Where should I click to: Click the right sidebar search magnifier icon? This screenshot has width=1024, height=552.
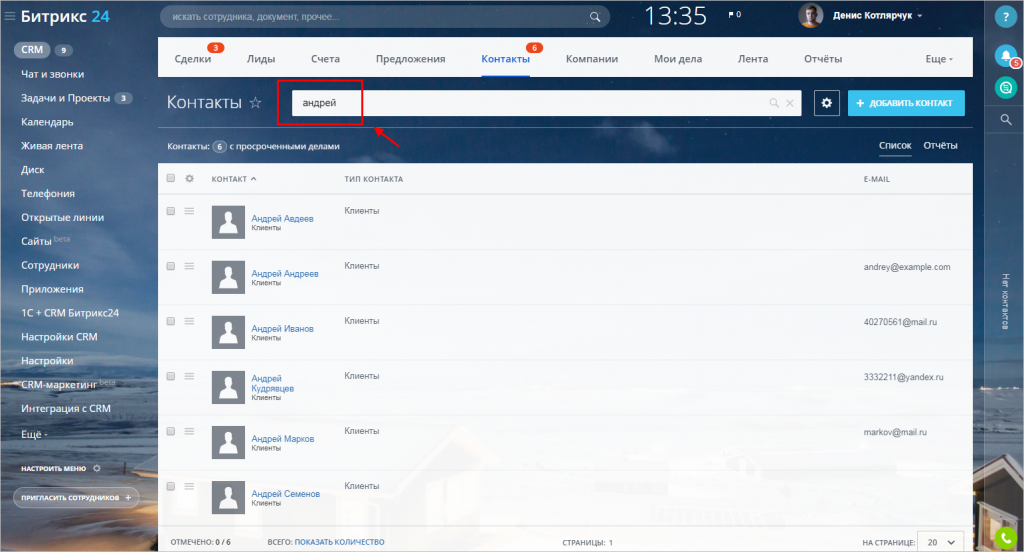pyautogui.click(x=1006, y=120)
